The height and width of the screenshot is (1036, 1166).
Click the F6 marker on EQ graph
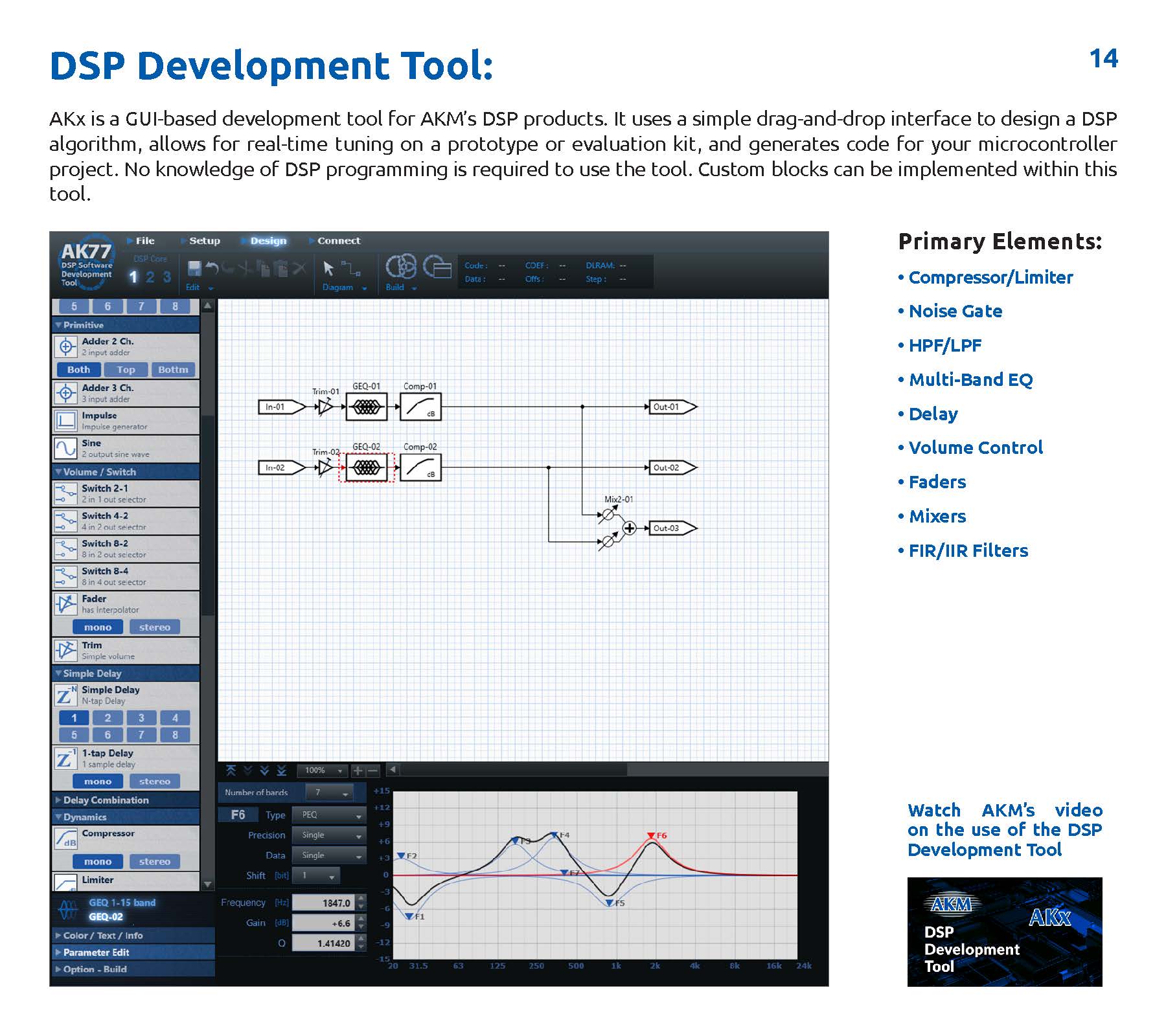[x=651, y=837]
